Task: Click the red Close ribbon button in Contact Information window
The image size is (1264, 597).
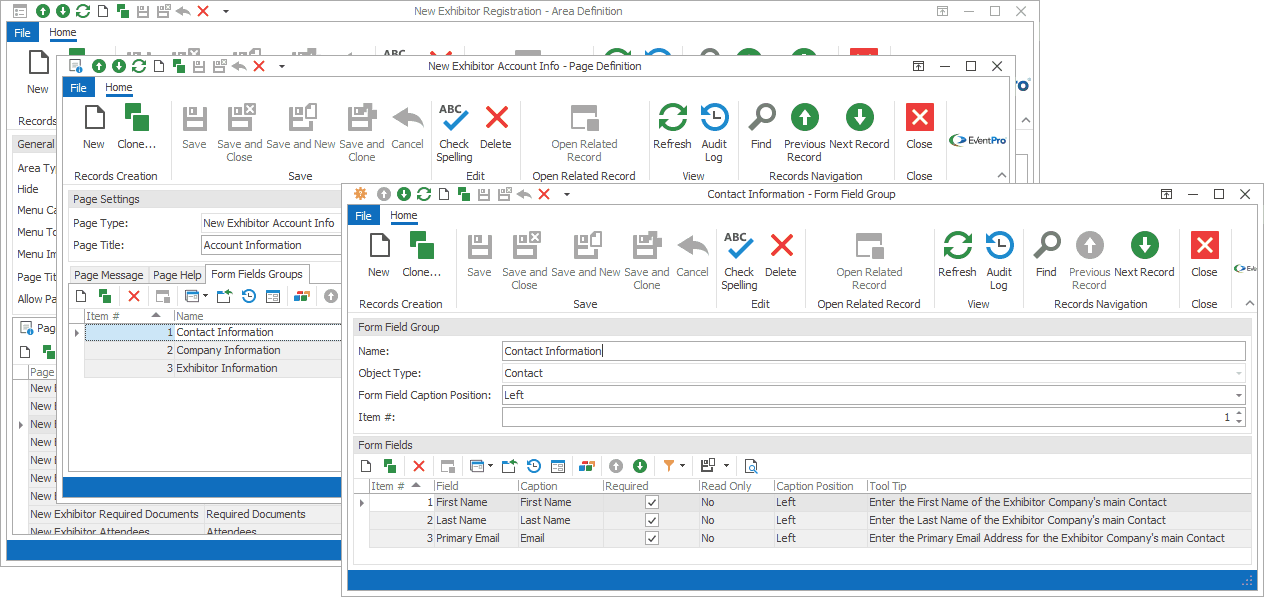Action: (x=1204, y=255)
